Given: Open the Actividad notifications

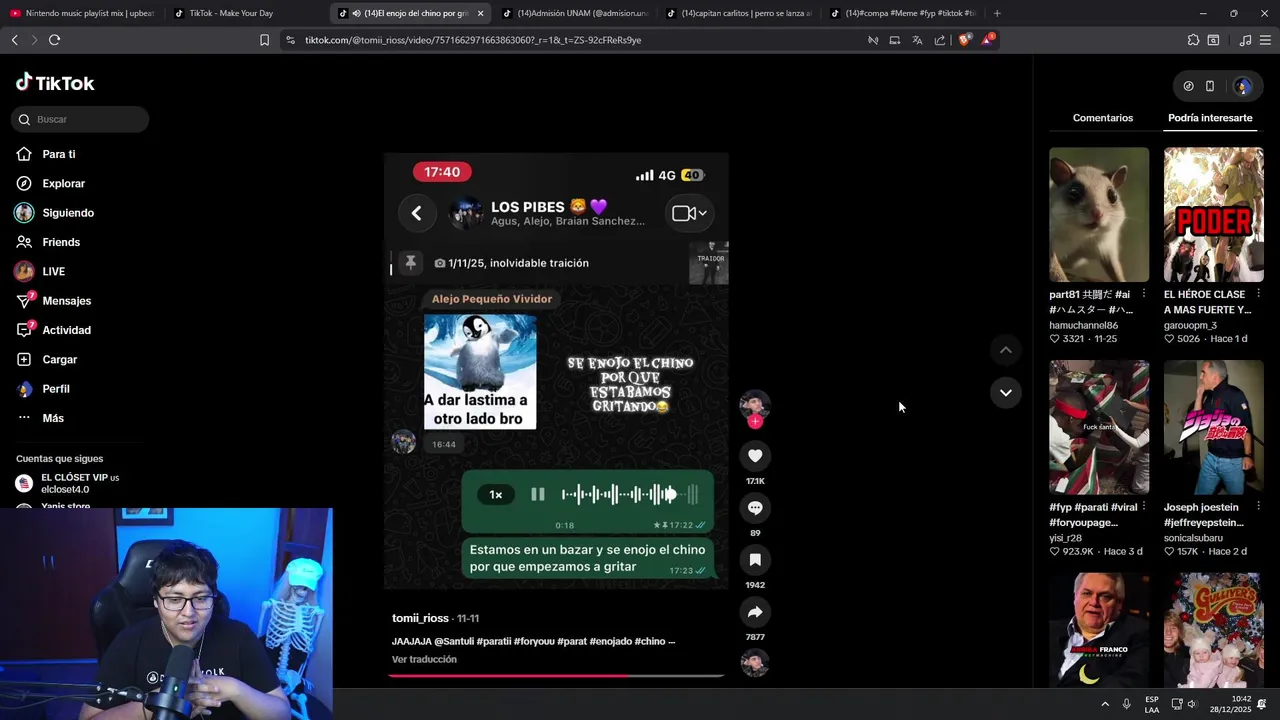Looking at the screenshot, I should pyautogui.click(x=53, y=330).
